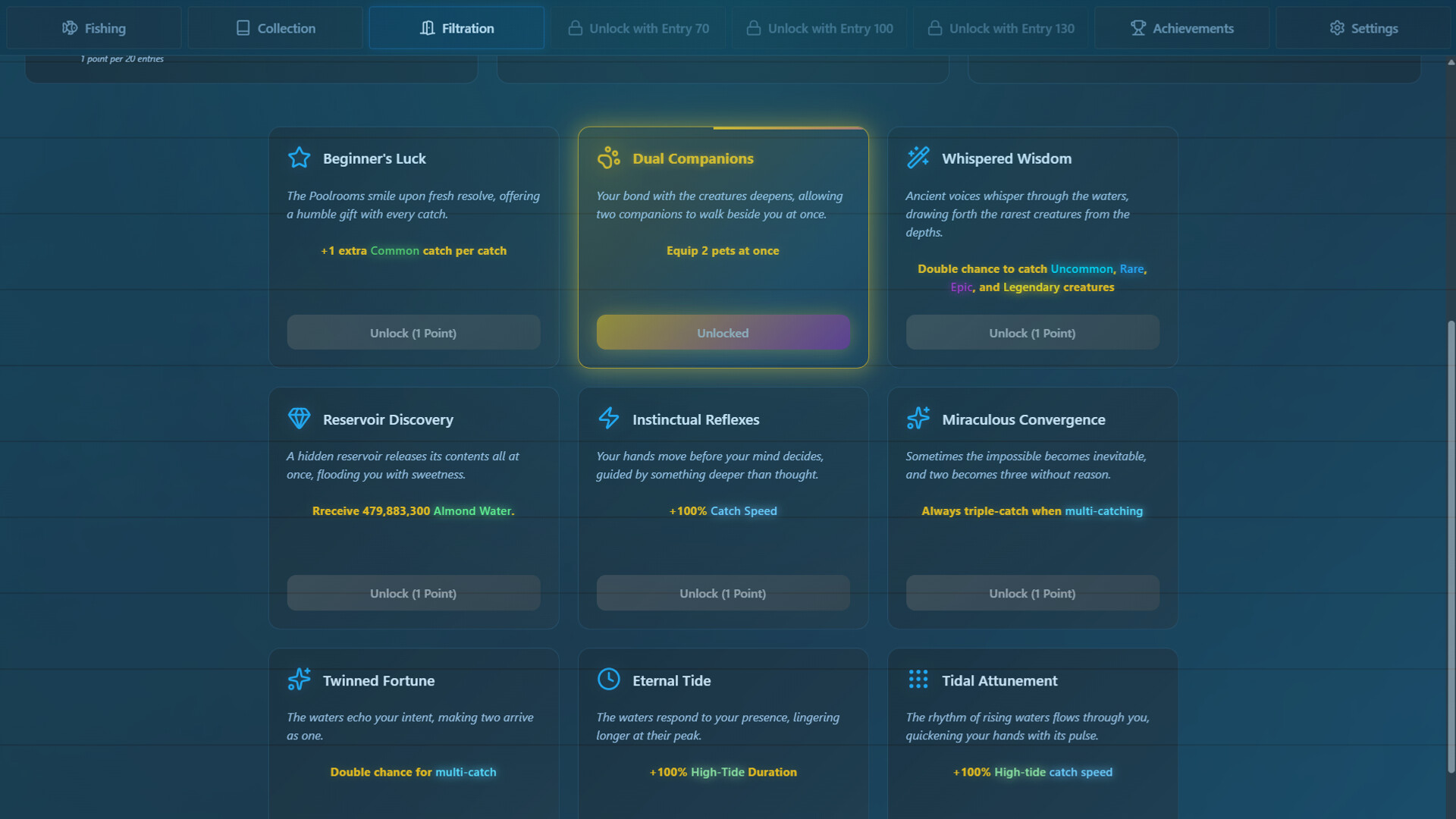The height and width of the screenshot is (819, 1456).
Task: Select the magic wand icon on Whispered Wisdom
Action: click(918, 157)
